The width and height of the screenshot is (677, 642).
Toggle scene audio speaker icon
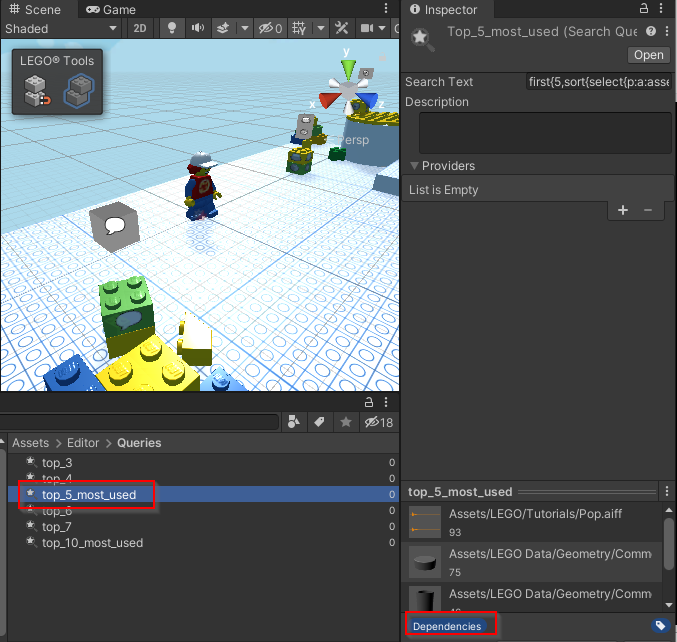point(198,29)
